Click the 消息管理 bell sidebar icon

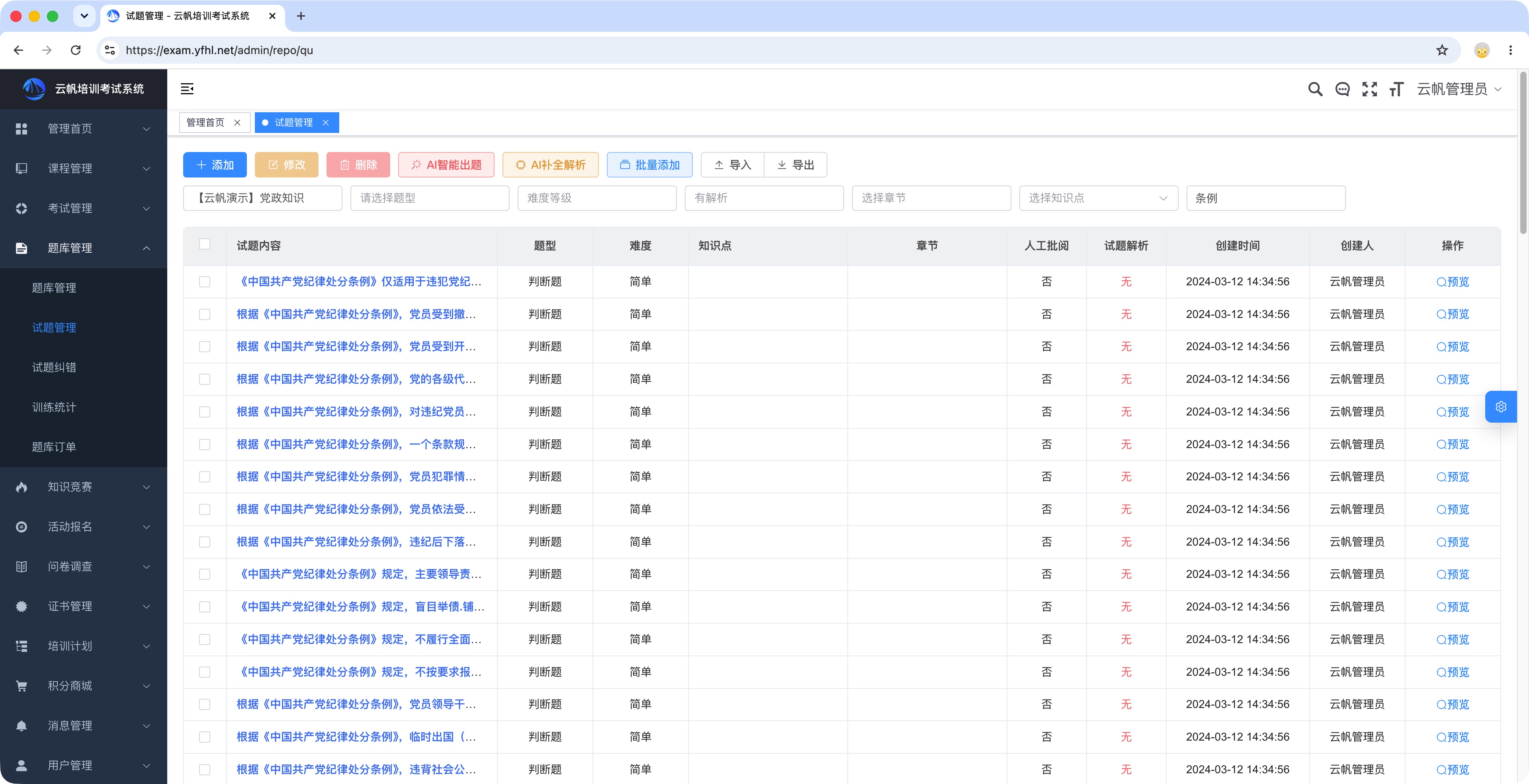click(22, 725)
